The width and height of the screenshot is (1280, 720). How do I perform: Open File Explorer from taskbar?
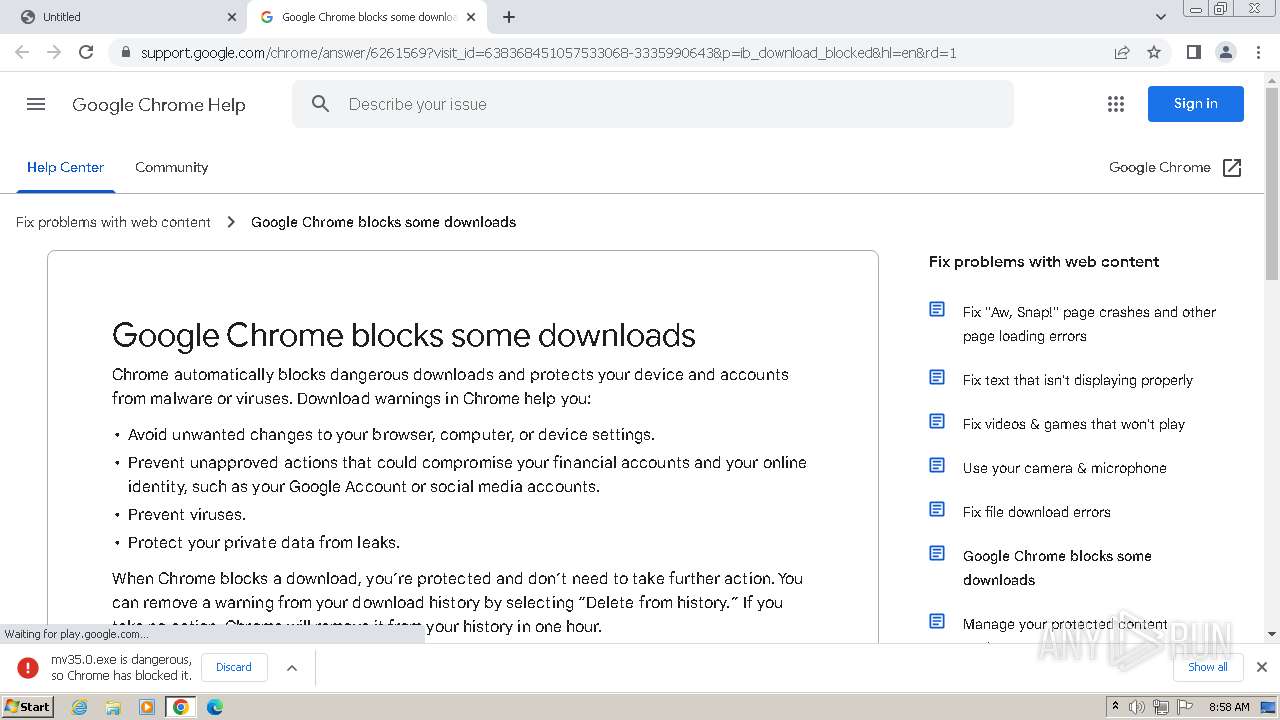pos(113,707)
